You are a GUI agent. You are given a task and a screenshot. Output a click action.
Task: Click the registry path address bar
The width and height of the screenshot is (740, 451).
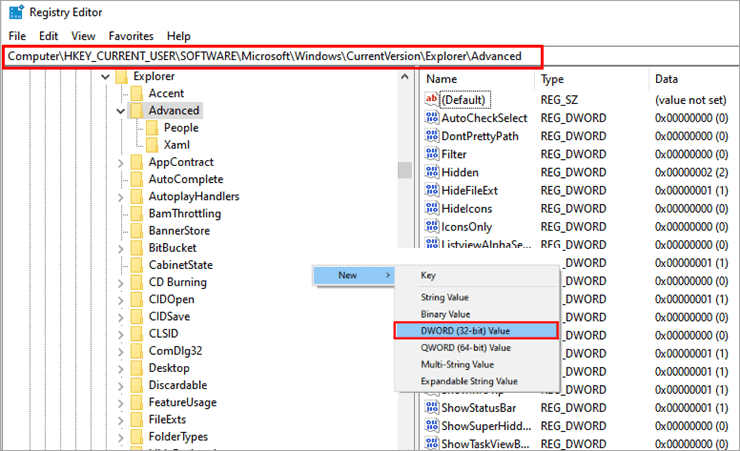(x=273, y=57)
